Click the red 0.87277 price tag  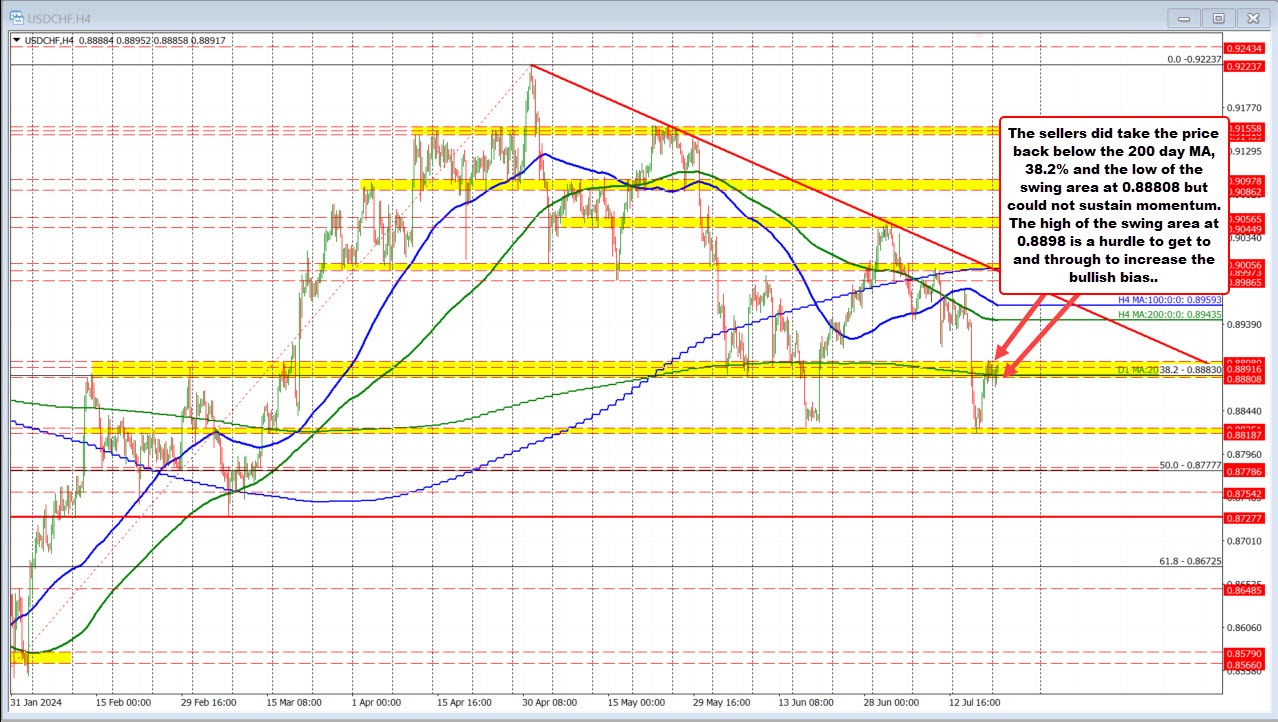pos(1249,518)
